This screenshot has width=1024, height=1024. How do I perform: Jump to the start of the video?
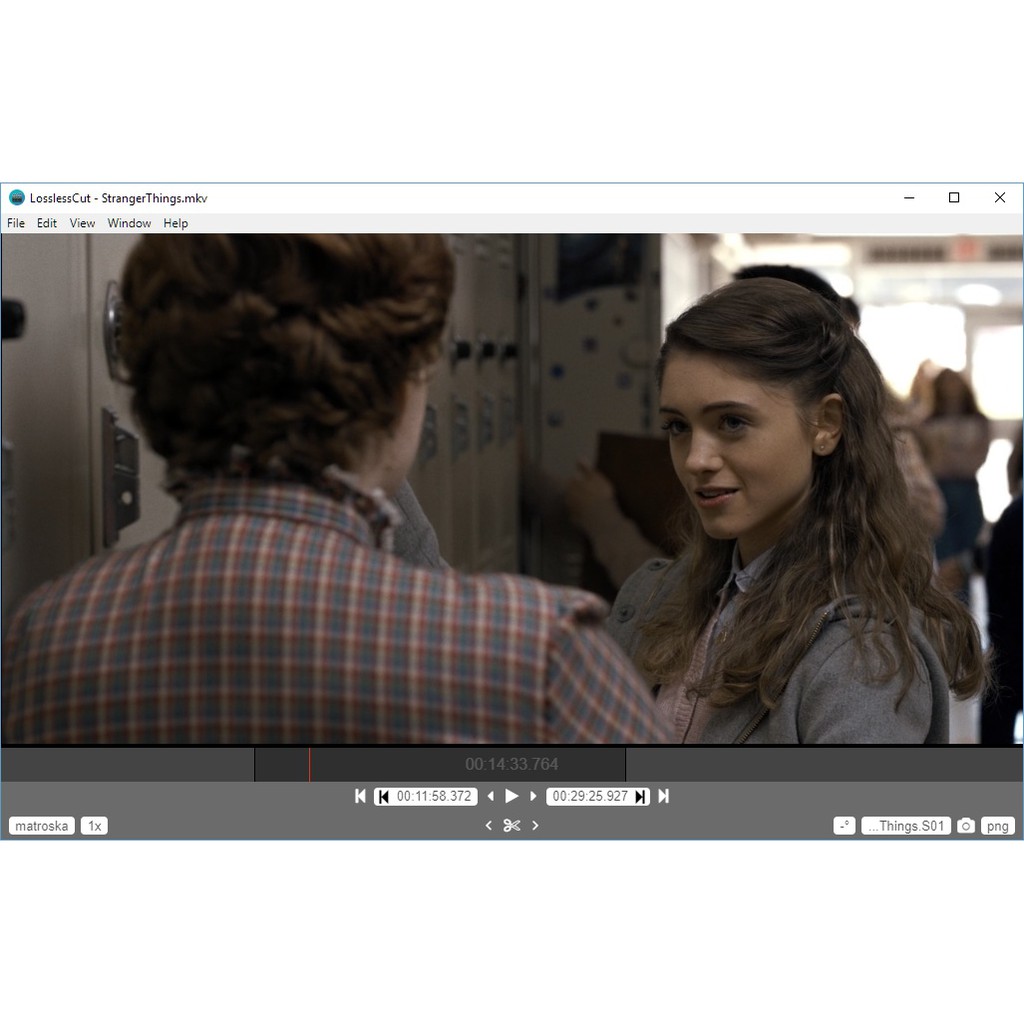click(360, 796)
